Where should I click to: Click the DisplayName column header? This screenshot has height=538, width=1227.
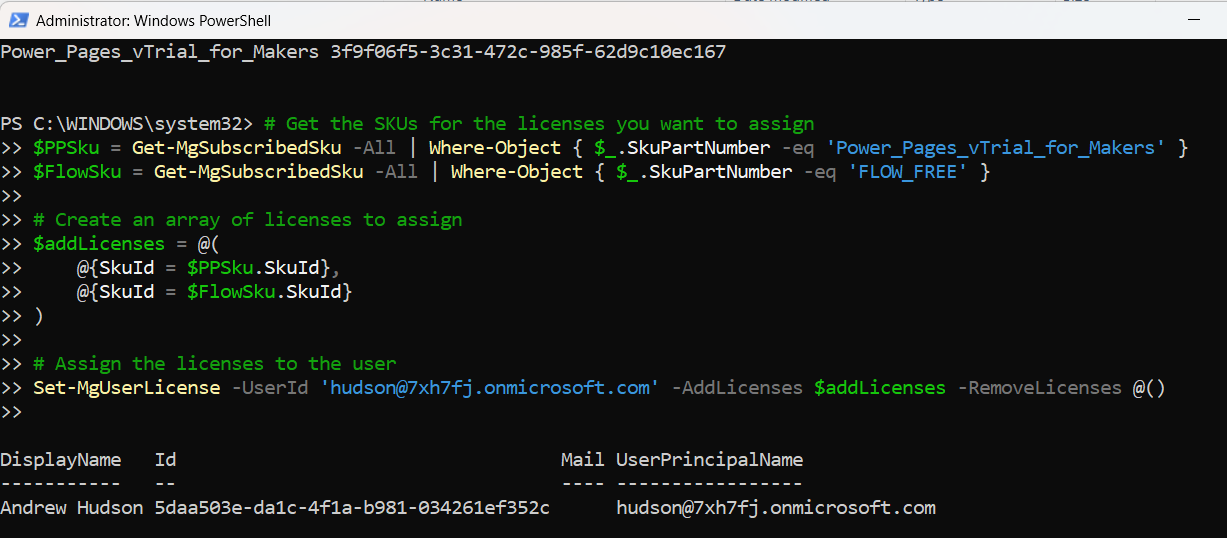click(x=60, y=460)
